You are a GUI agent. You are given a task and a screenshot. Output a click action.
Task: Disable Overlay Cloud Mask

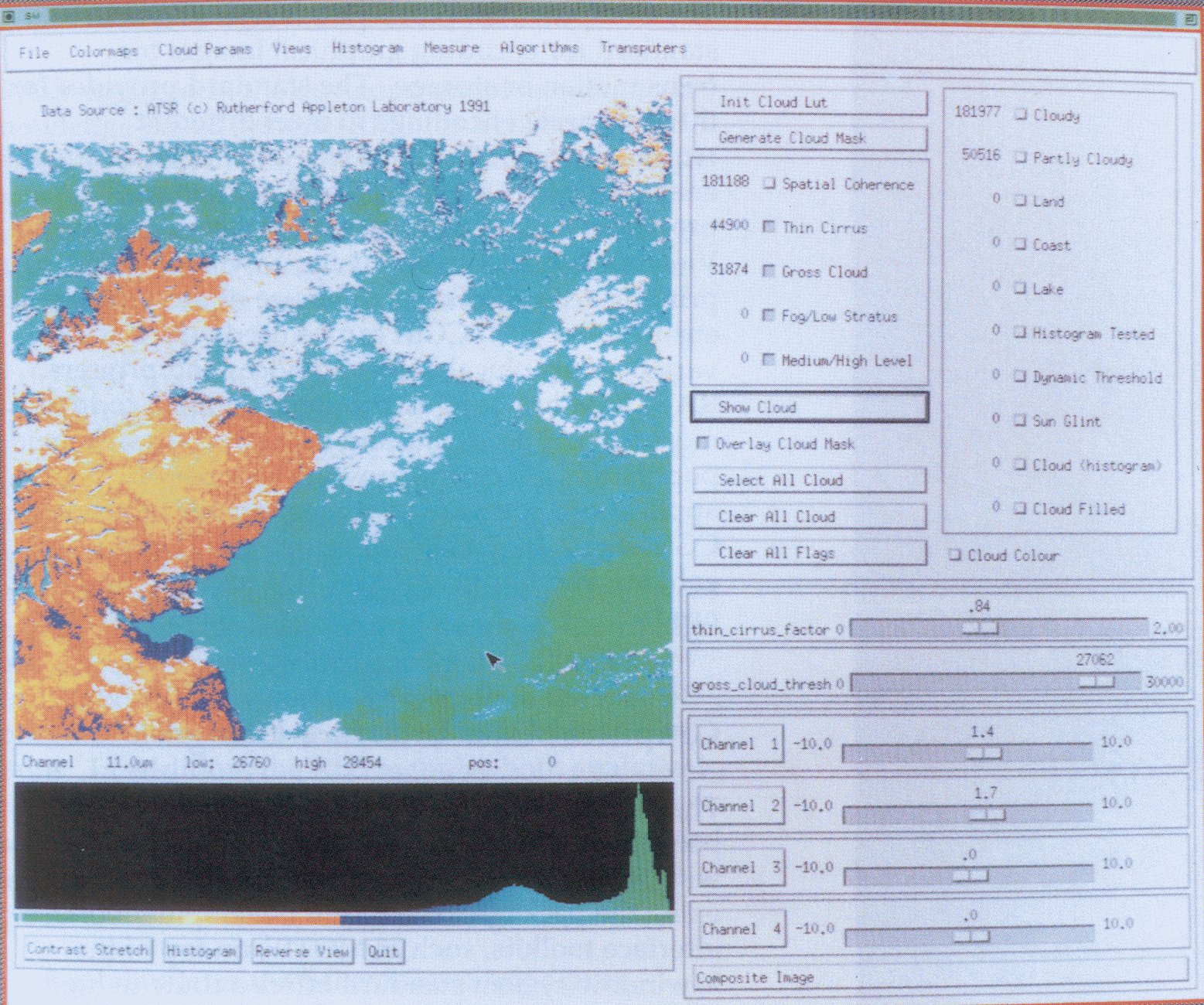pyautogui.click(x=702, y=443)
